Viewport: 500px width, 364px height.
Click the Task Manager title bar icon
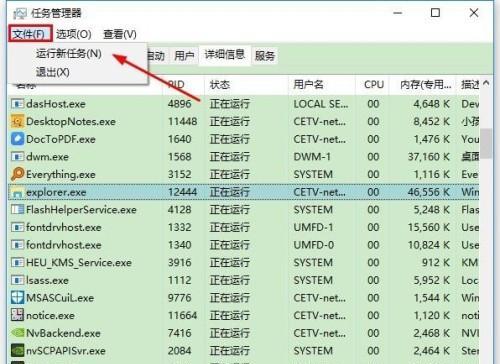pyautogui.click(x=20, y=14)
